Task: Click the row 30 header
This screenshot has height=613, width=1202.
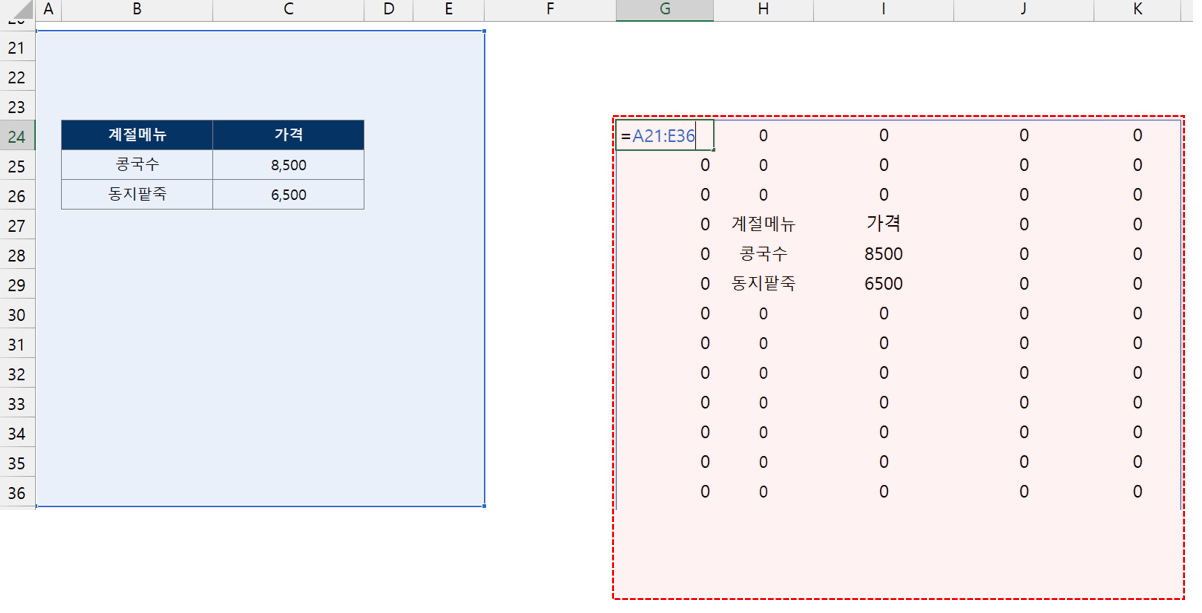Action: coord(17,314)
